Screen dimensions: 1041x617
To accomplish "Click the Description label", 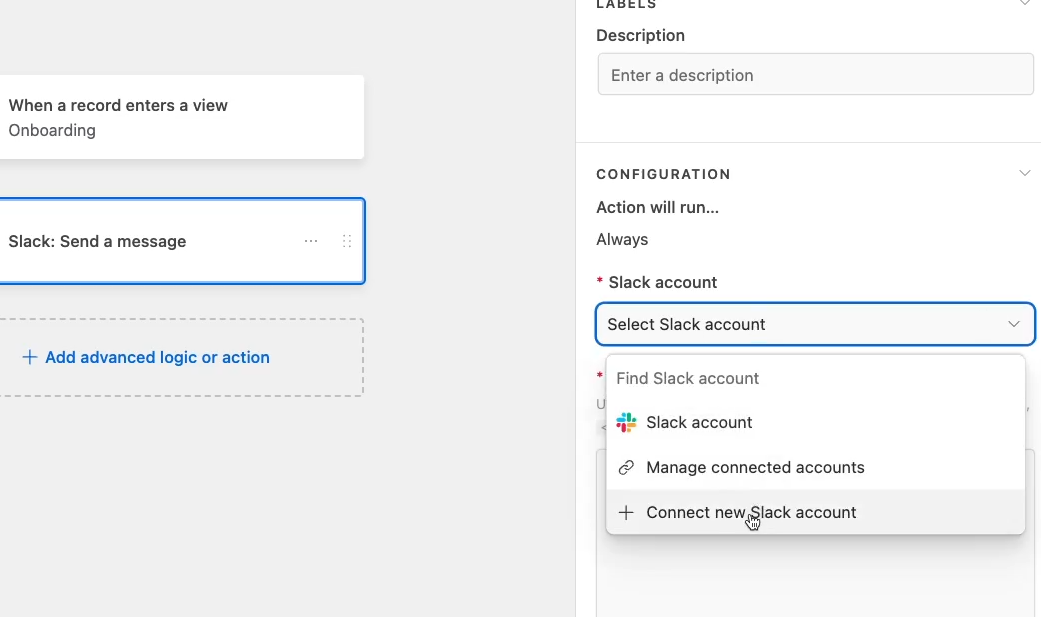I will tap(640, 35).
